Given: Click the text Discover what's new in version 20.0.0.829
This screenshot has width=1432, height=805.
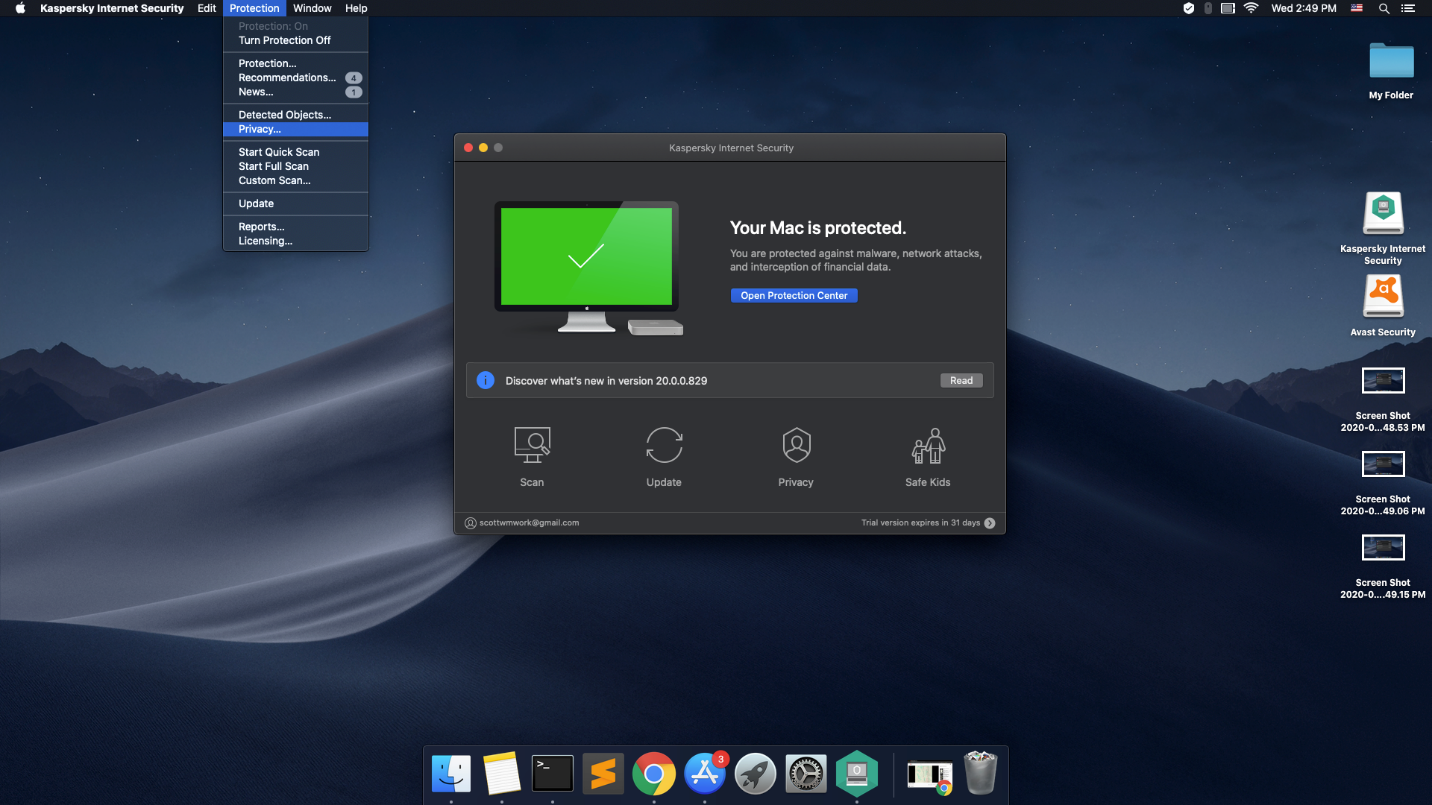Looking at the screenshot, I should [x=606, y=381].
